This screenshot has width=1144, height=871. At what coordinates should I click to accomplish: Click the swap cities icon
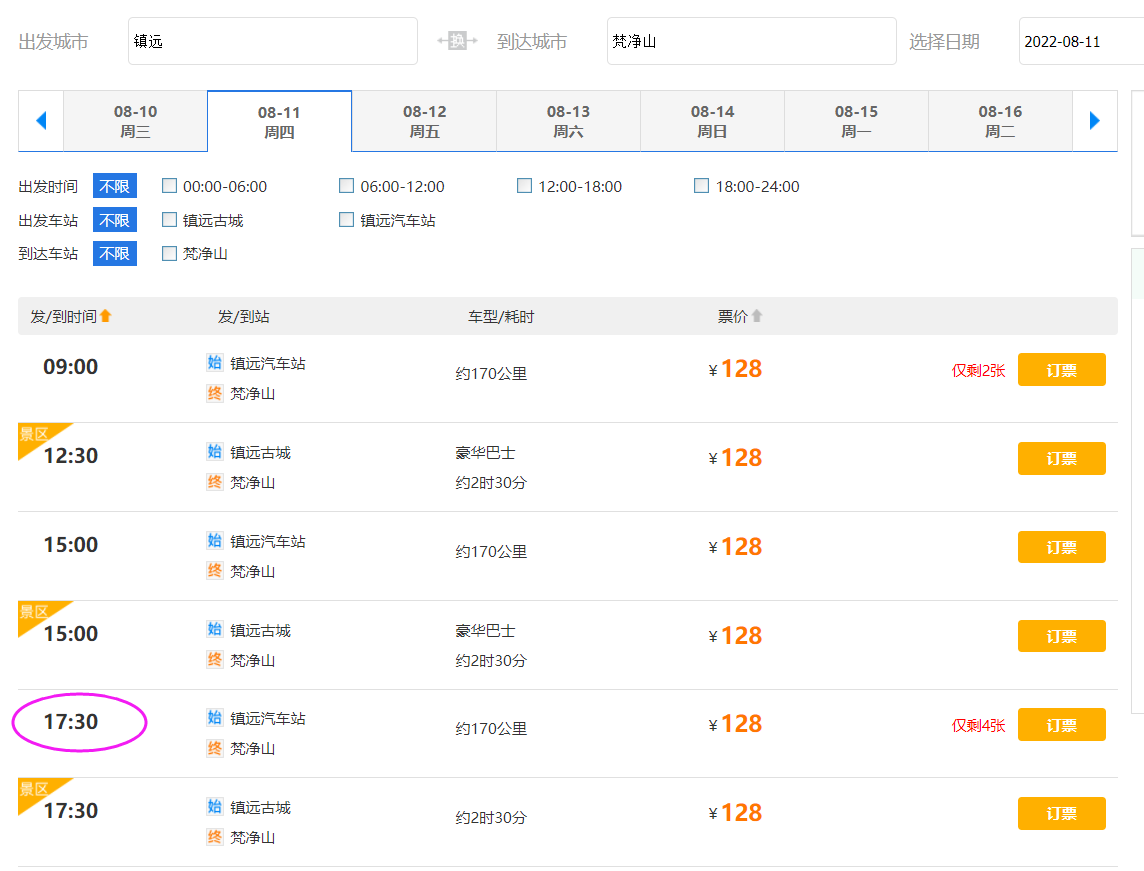coord(457,41)
